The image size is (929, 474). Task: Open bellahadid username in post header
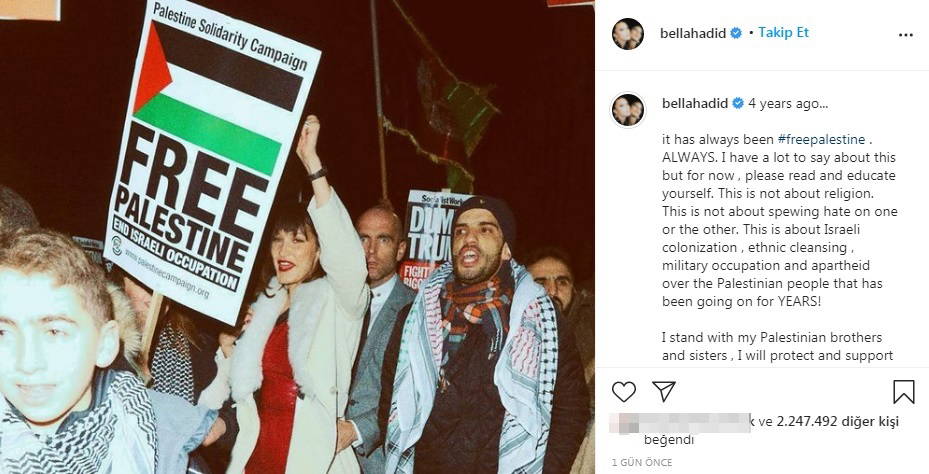tap(693, 34)
